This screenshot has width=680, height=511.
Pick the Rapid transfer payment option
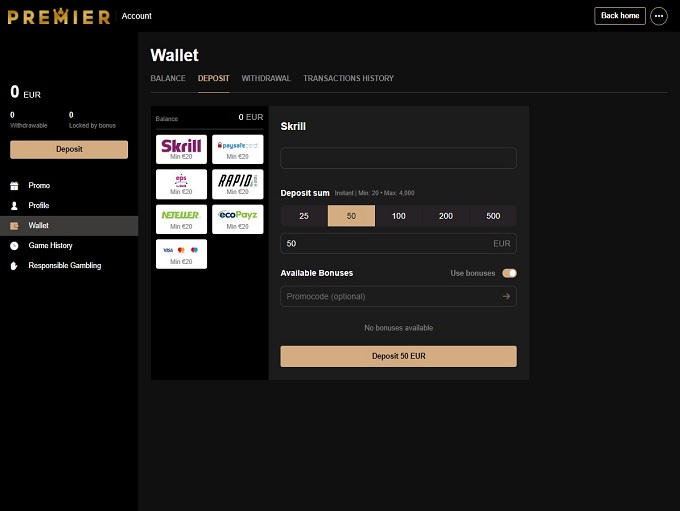[237, 184]
